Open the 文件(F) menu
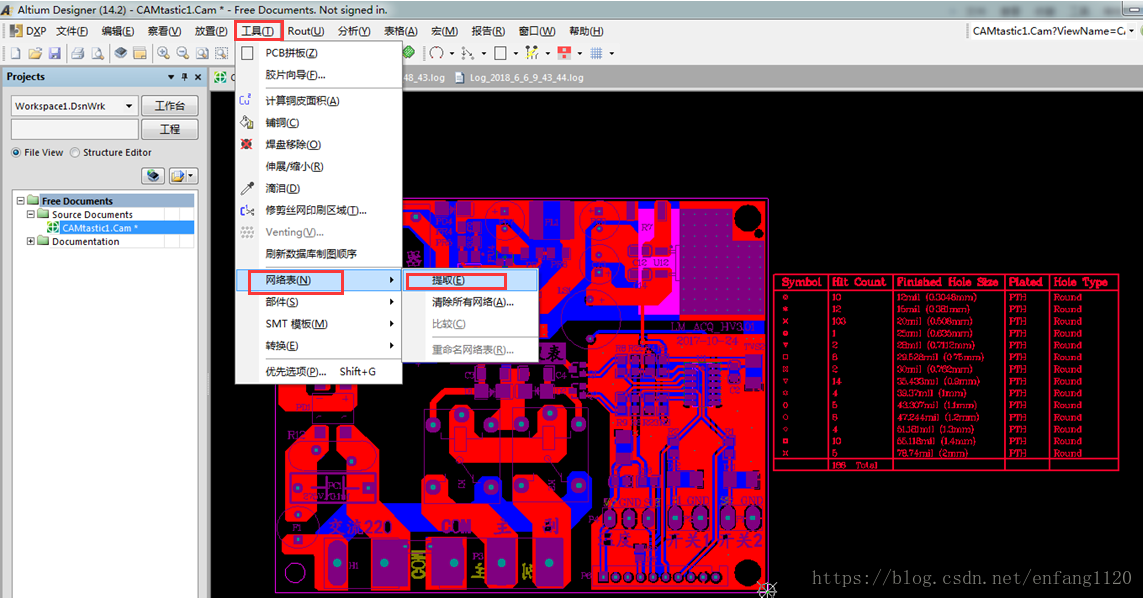 click(72, 31)
